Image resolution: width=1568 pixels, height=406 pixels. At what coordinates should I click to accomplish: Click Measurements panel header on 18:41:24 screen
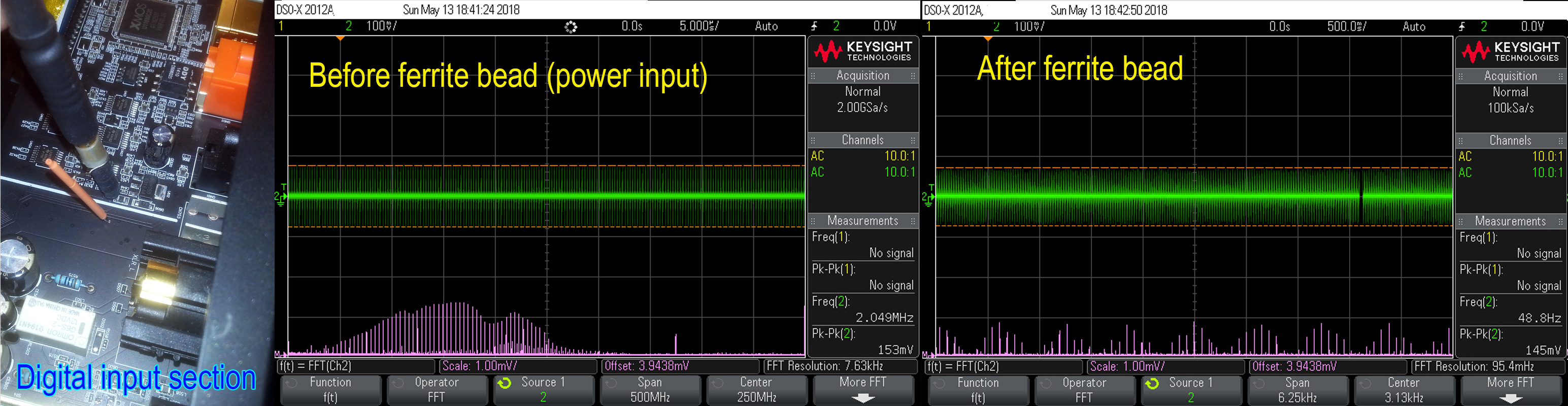[862, 221]
